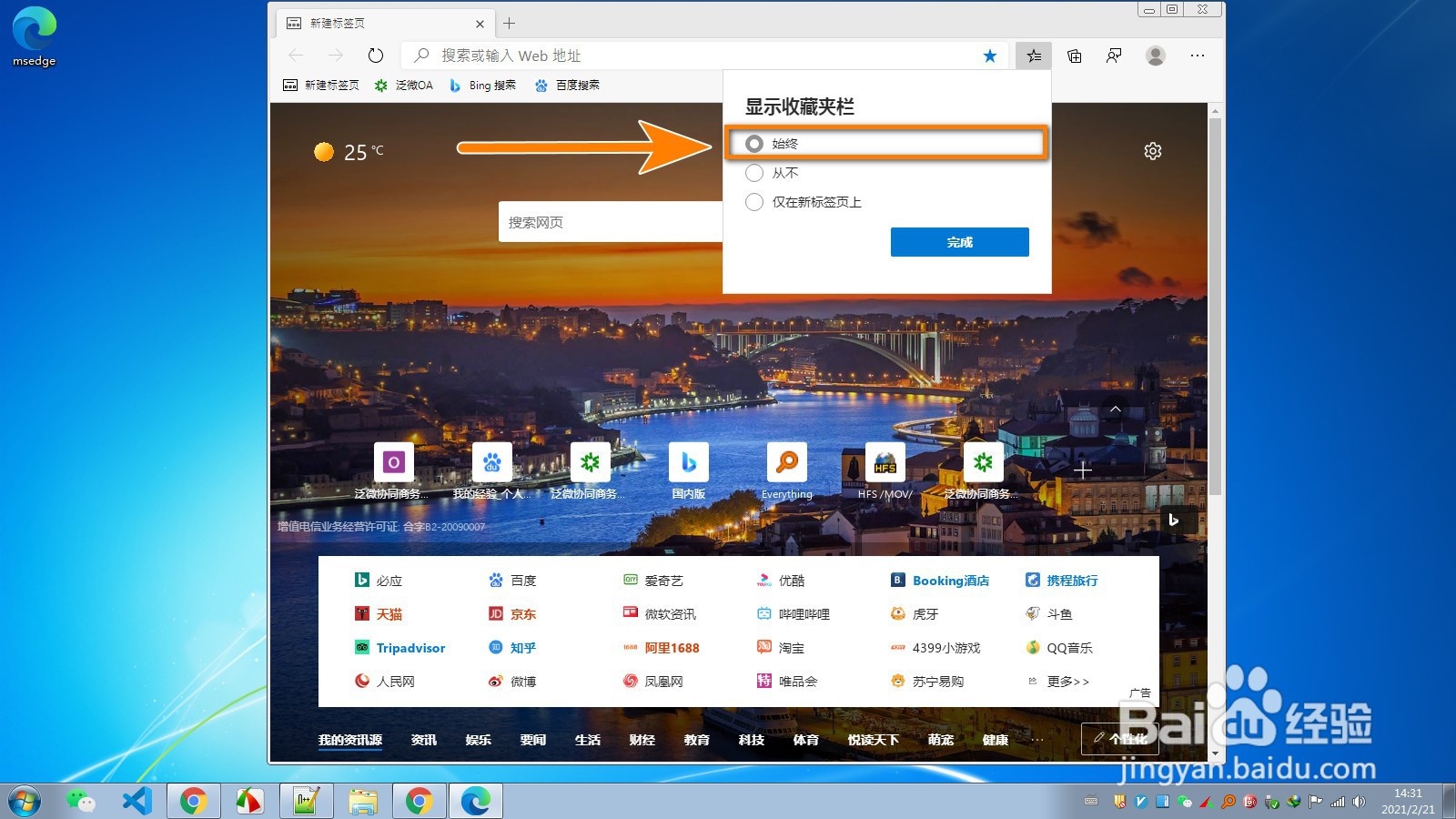Viewport: 1456px width, 819px height.
Task: Open WeChat from the system tray
Action: pyautogui.click(x=1184, y=803)
